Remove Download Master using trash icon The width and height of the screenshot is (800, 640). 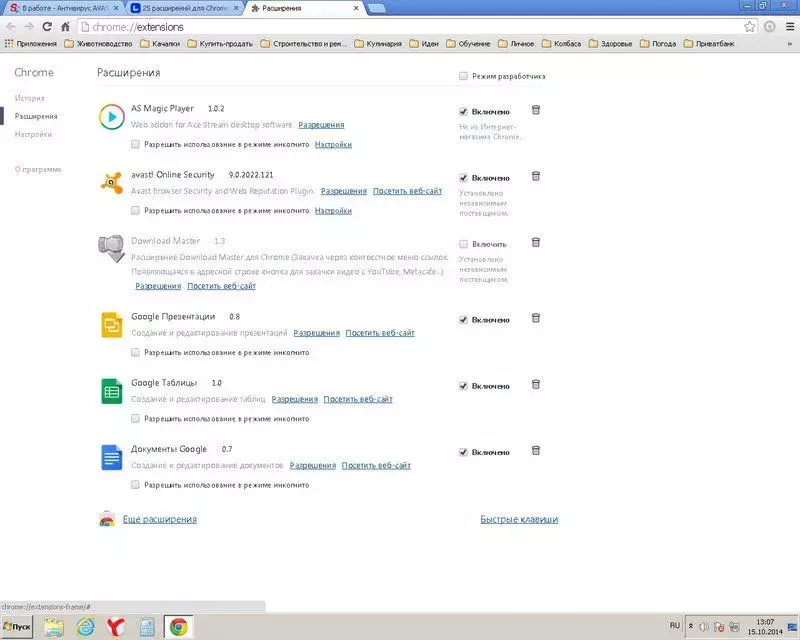click(536, 242)
